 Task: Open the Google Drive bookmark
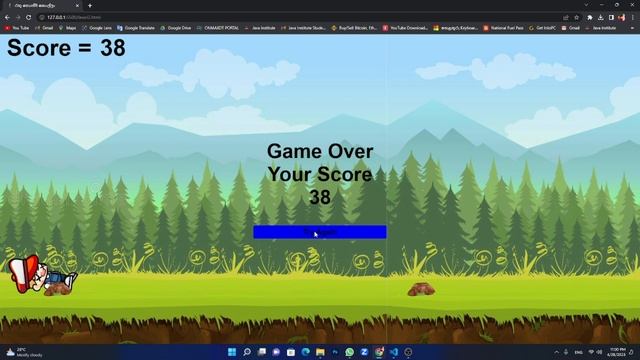click(x=176, y=28)
